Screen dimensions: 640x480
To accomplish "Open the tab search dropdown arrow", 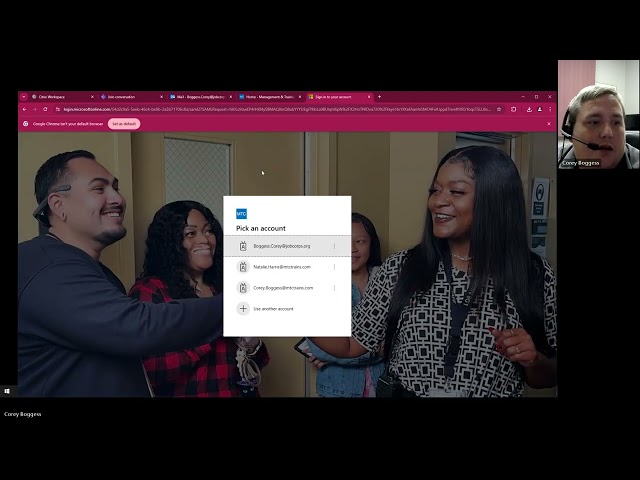I will [24, 97].
